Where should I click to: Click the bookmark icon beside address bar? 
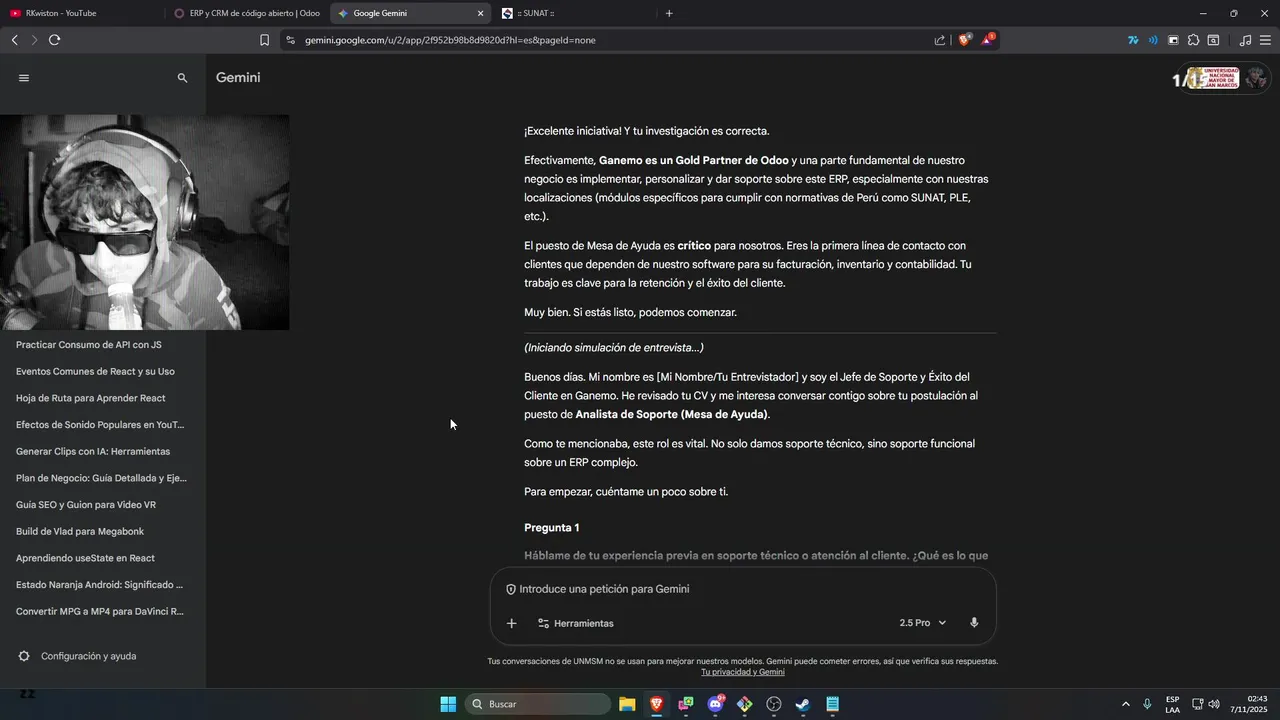pyautogui.click(x=264, y=40)
